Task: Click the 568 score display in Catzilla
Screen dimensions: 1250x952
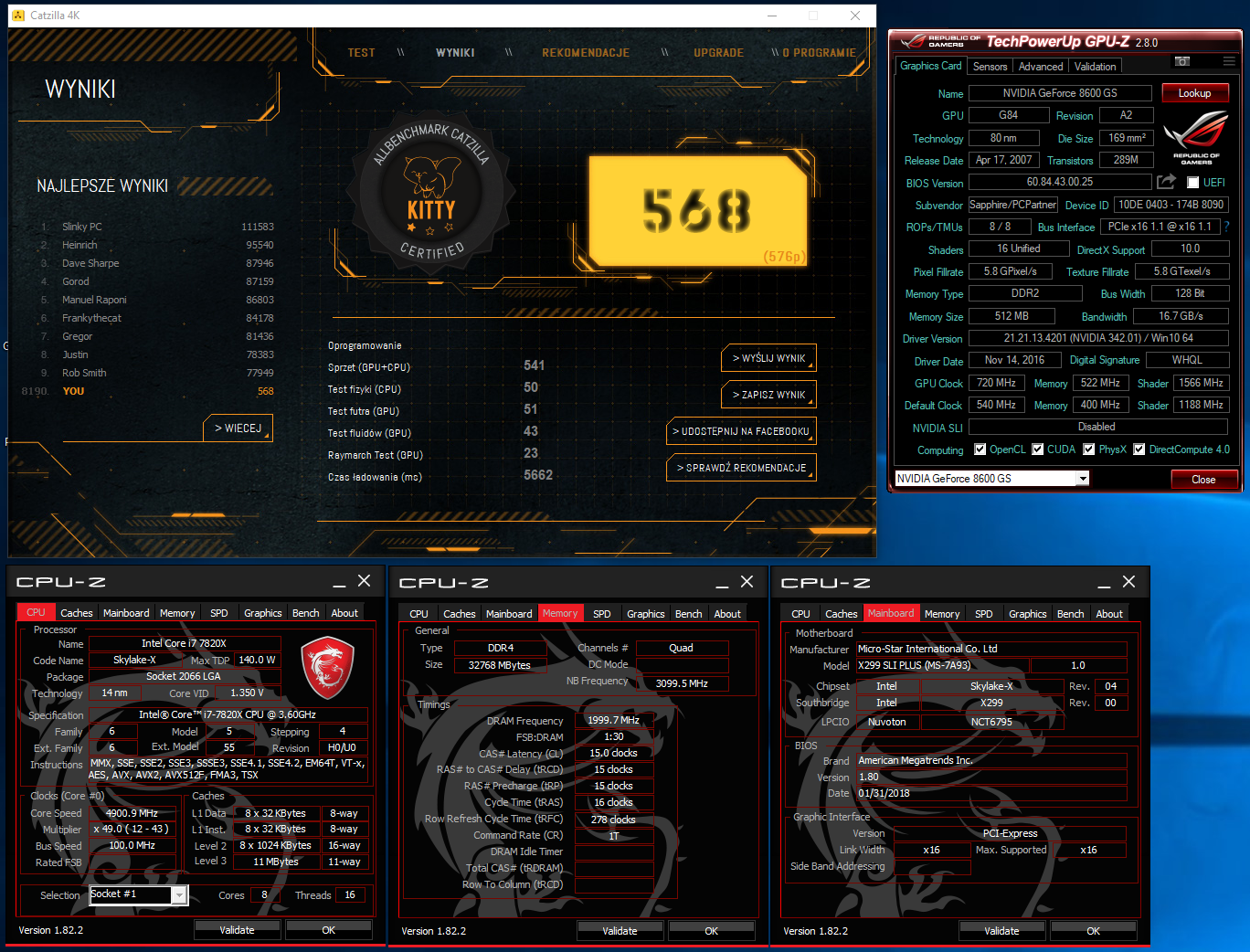Action: tap(697, 211)
